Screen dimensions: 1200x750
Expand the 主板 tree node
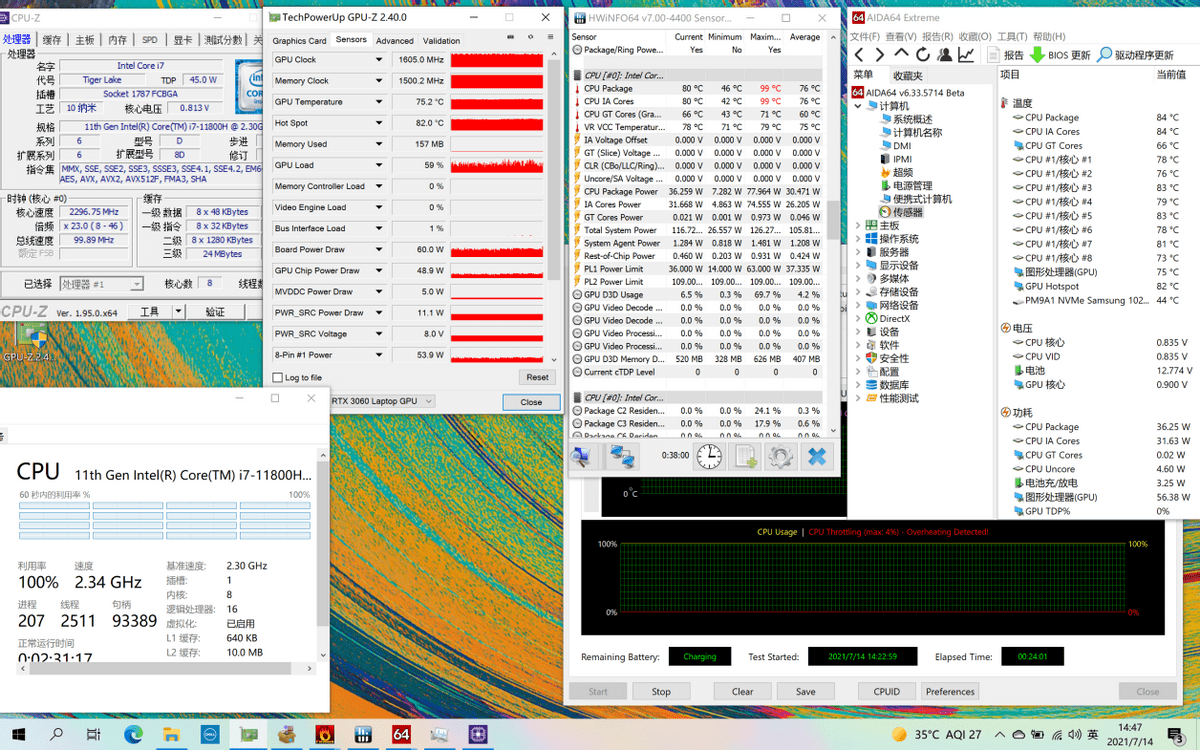coord(858,225)
